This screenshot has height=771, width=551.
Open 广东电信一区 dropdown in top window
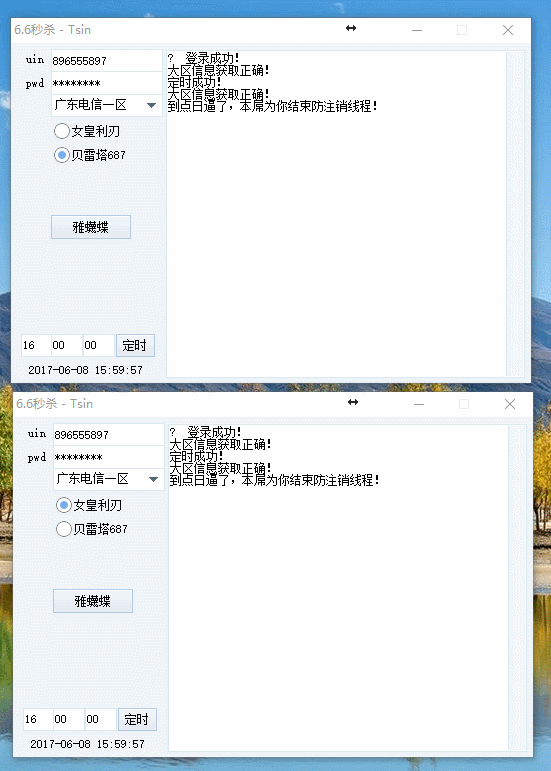107,105
